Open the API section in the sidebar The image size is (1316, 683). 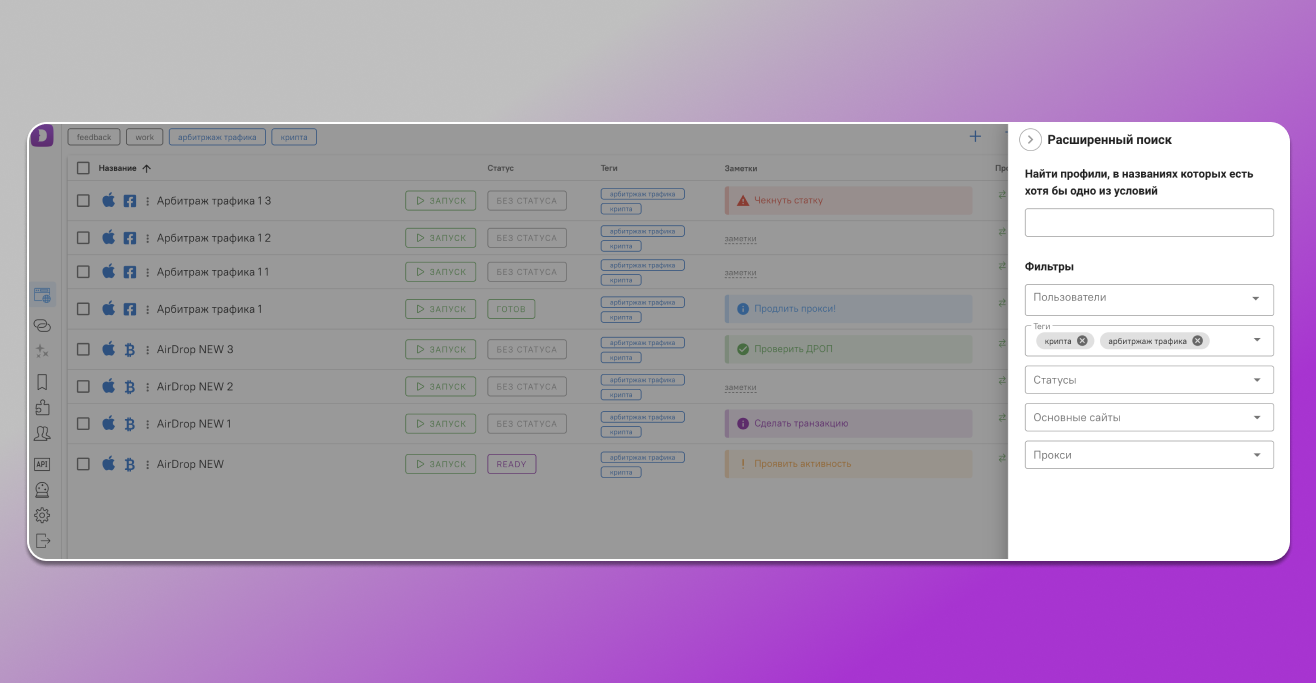[x=42, y=464]
